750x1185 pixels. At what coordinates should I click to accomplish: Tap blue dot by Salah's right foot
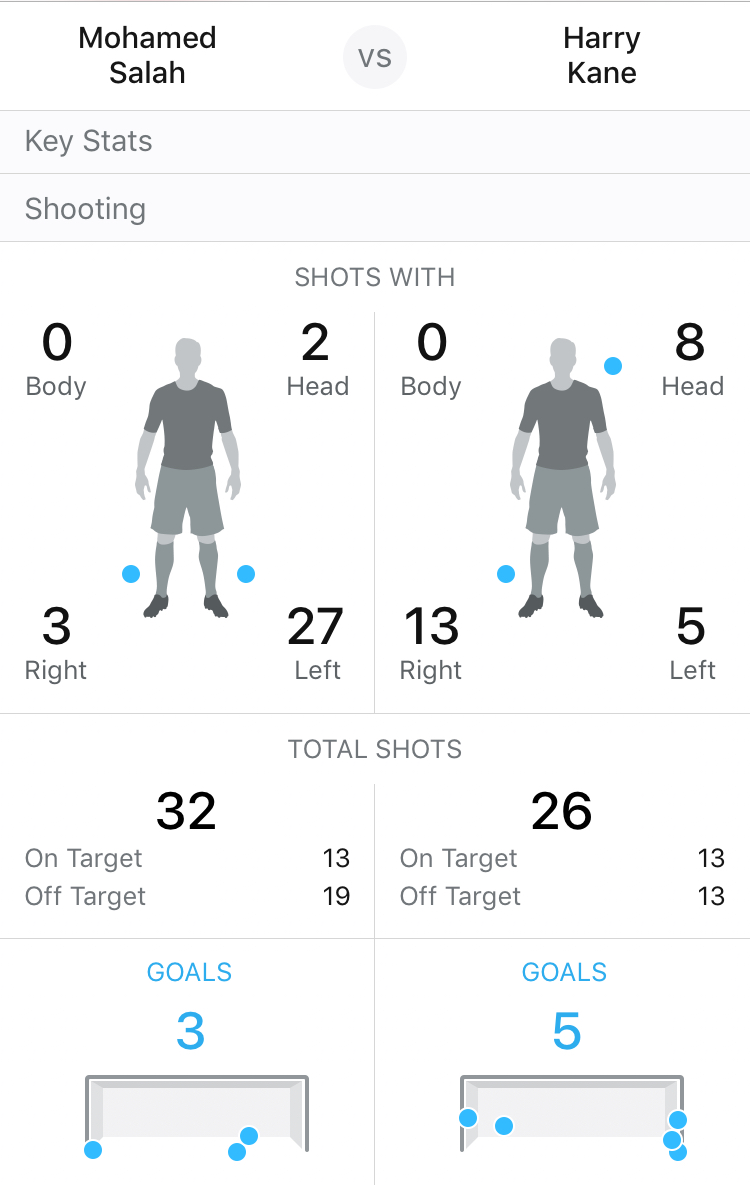pyautogui.click(x=131, y=574)
